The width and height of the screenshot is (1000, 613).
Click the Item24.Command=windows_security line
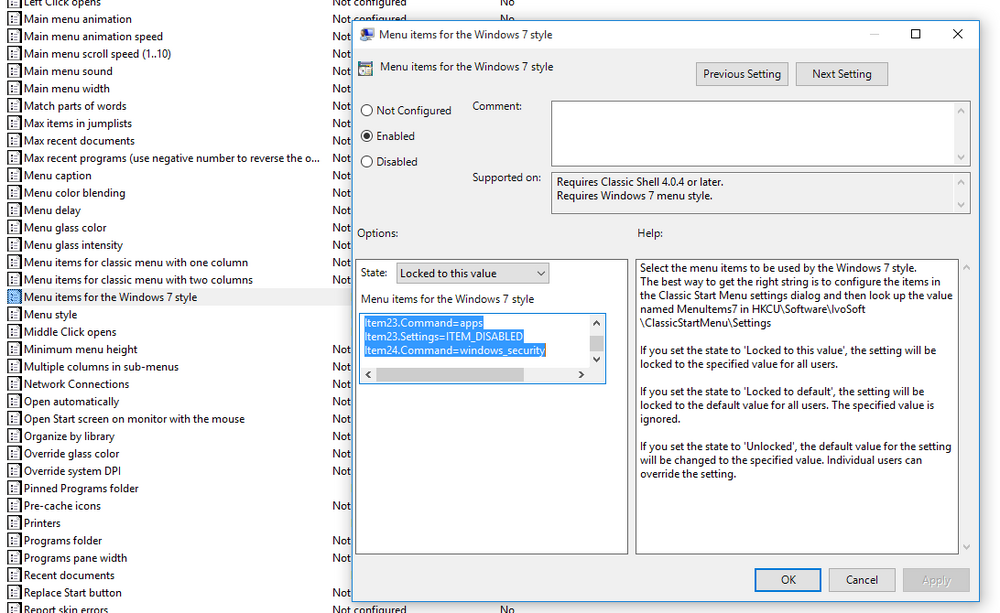coord(455,350)
